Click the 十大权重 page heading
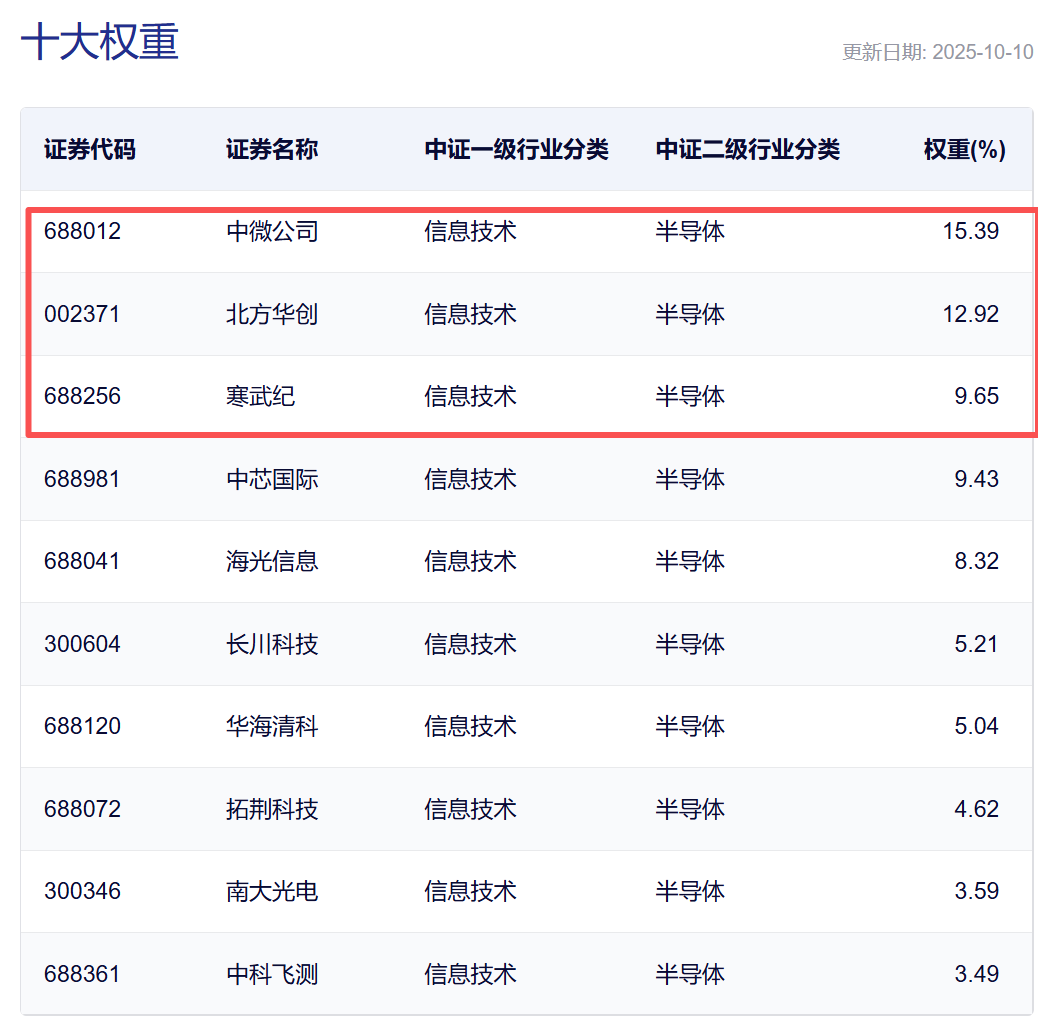The width and height of the screenshot is (1038, 1023). coord(100,43)
